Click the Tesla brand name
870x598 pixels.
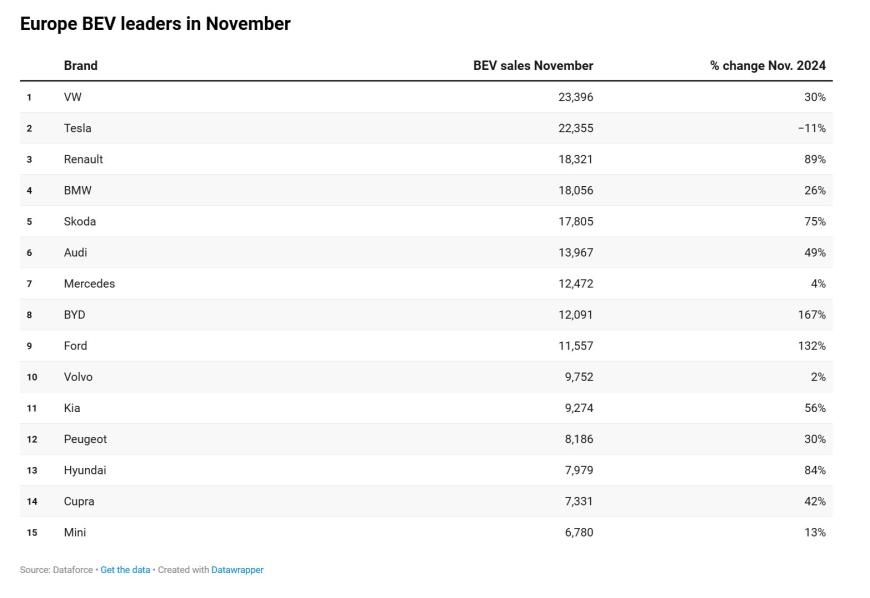[78, 128]
